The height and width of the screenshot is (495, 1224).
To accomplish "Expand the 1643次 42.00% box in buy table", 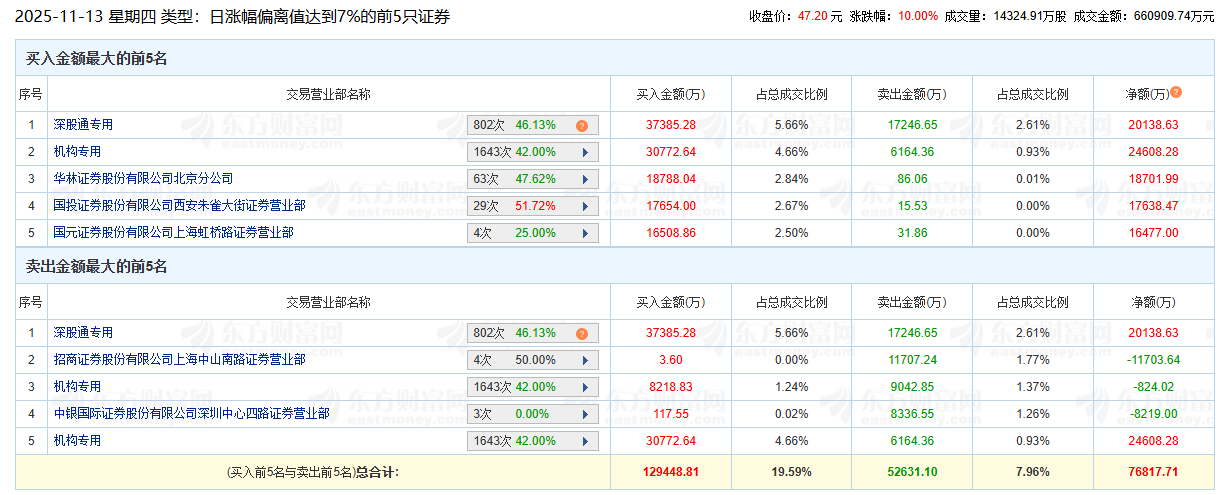I will 533,152.
